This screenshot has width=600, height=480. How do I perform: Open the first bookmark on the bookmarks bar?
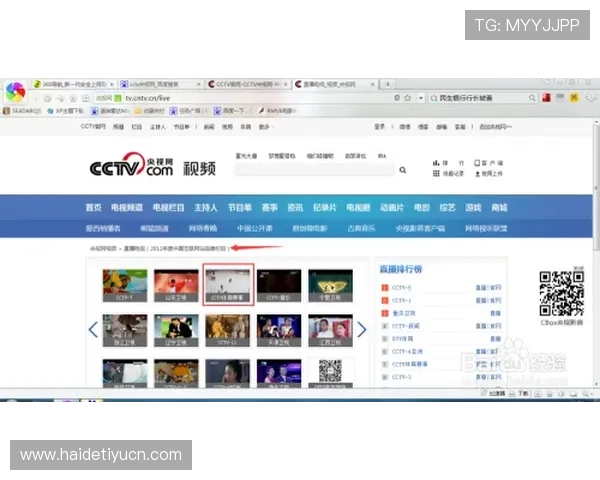22,111
